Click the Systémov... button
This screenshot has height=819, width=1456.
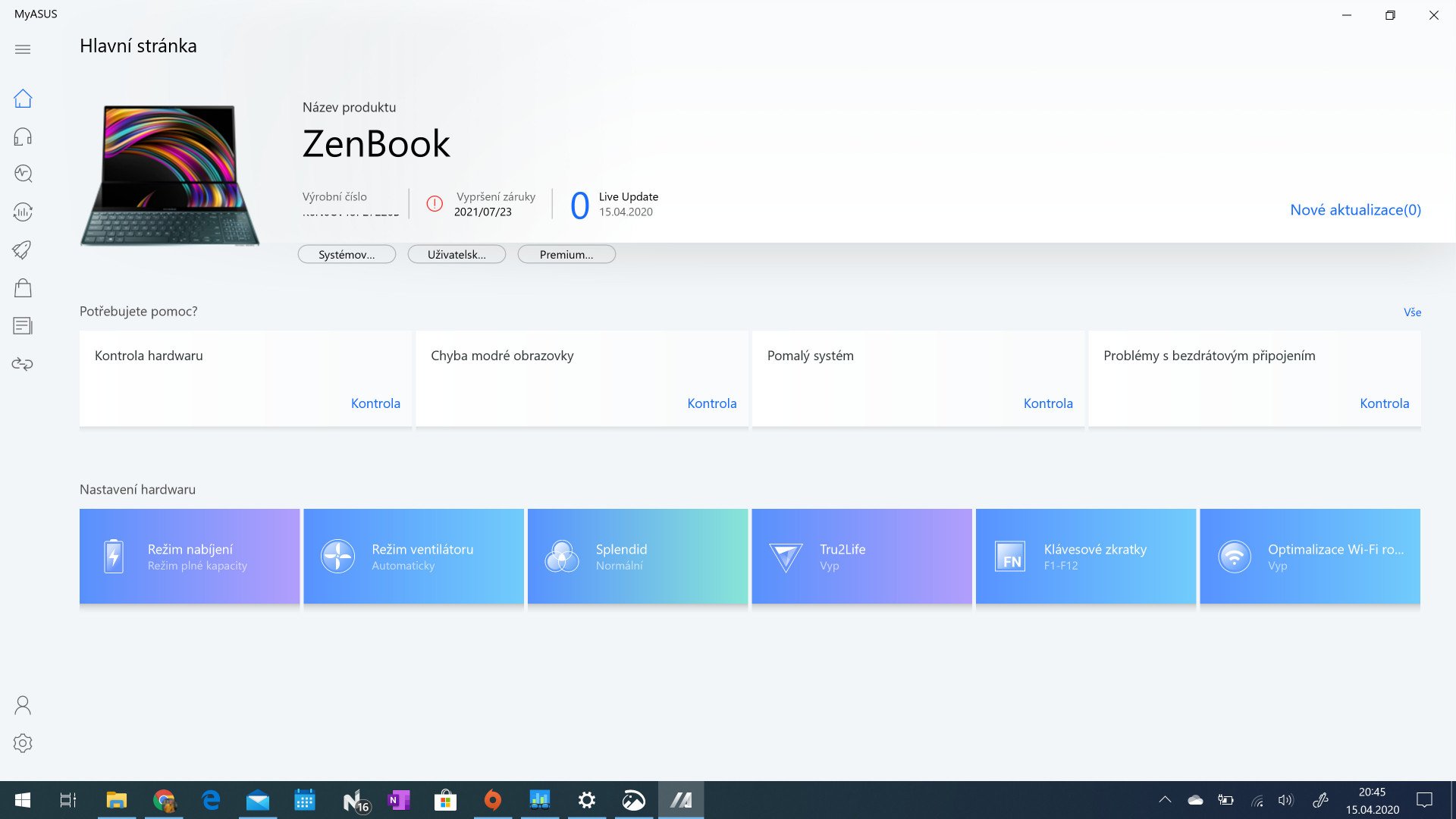[x=347, y=254]
